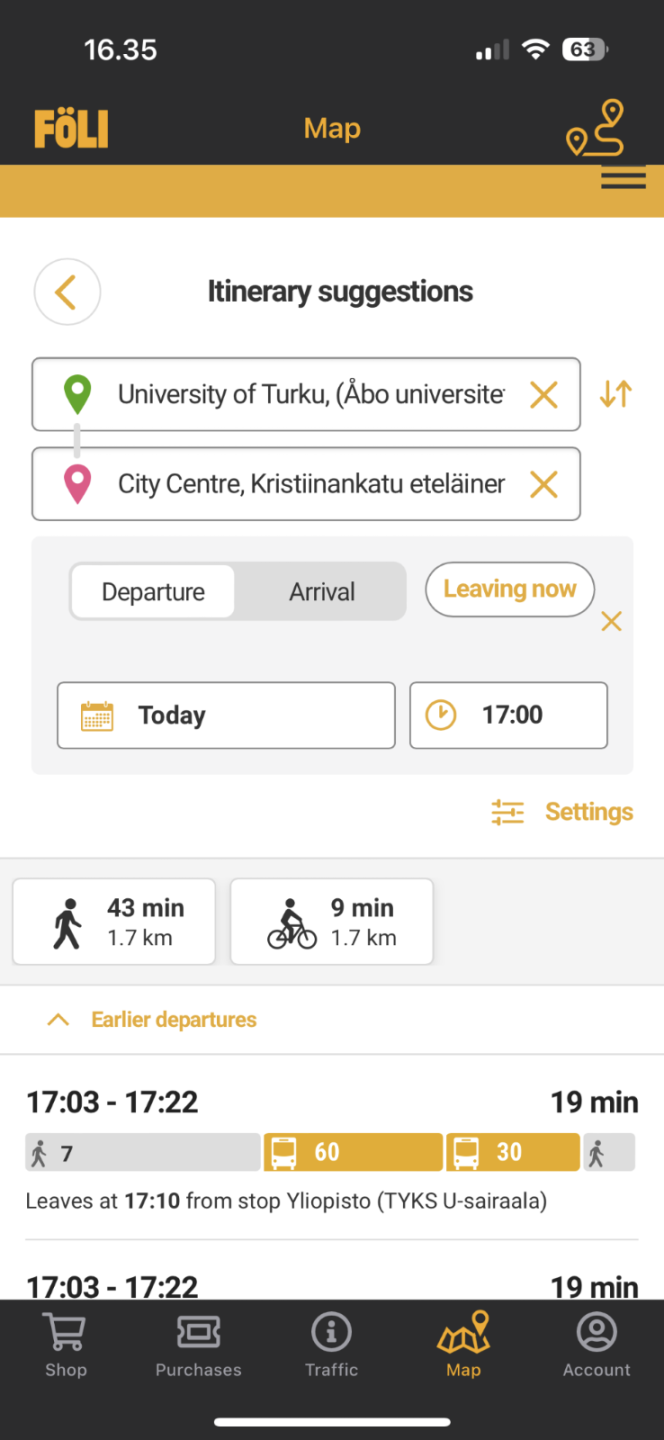664x1440 pixels.
Task: Open the Today date picker
Action: click(226, 715)
